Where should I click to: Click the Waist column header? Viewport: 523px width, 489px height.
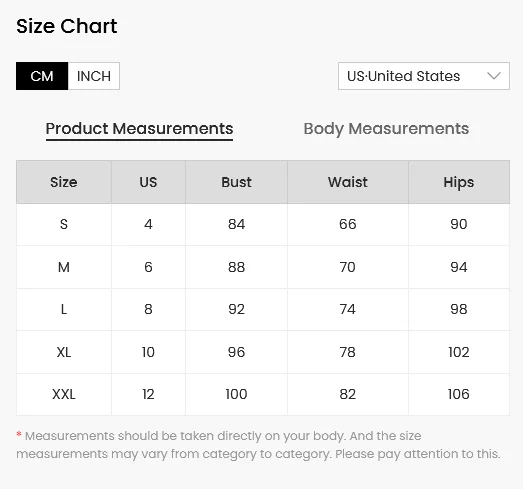[x=348, y=182]
